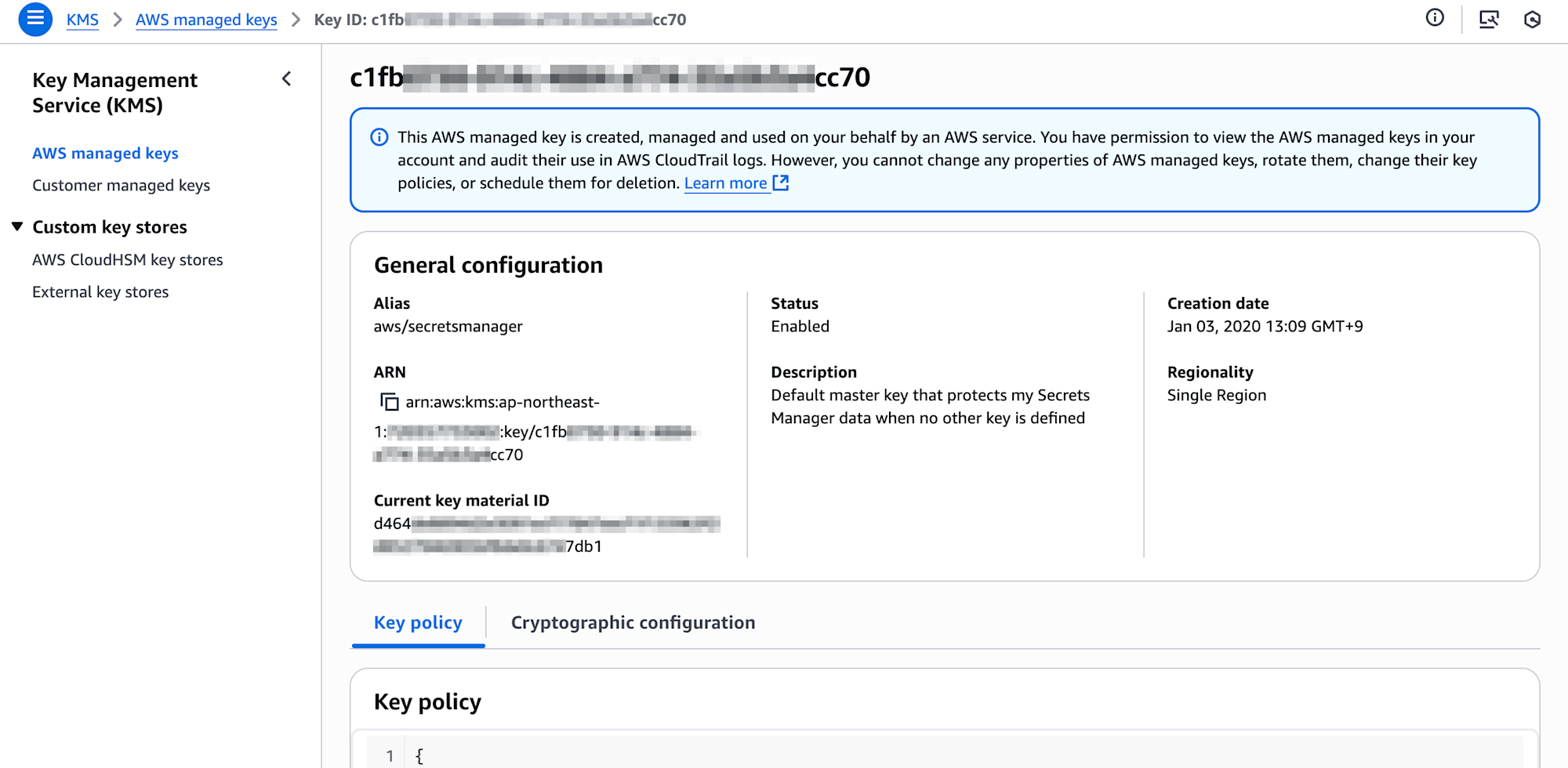Follow the Learn more link in banner
Viewport: 1568px width, 768px height.
coord(725,183)
